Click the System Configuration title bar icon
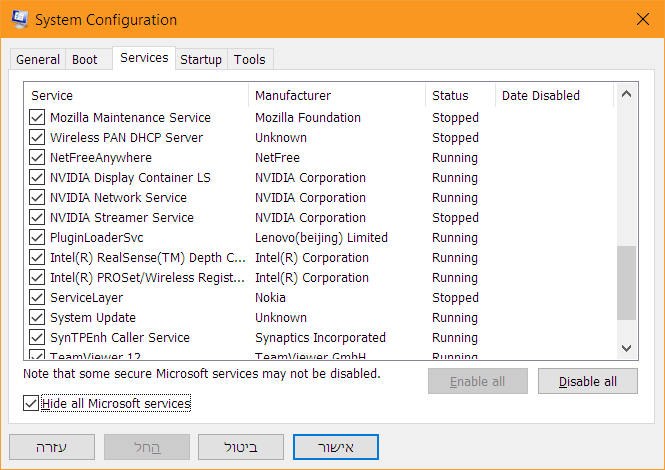The width and height of the screenshot is (665, 470). click(x=20, y=19)
